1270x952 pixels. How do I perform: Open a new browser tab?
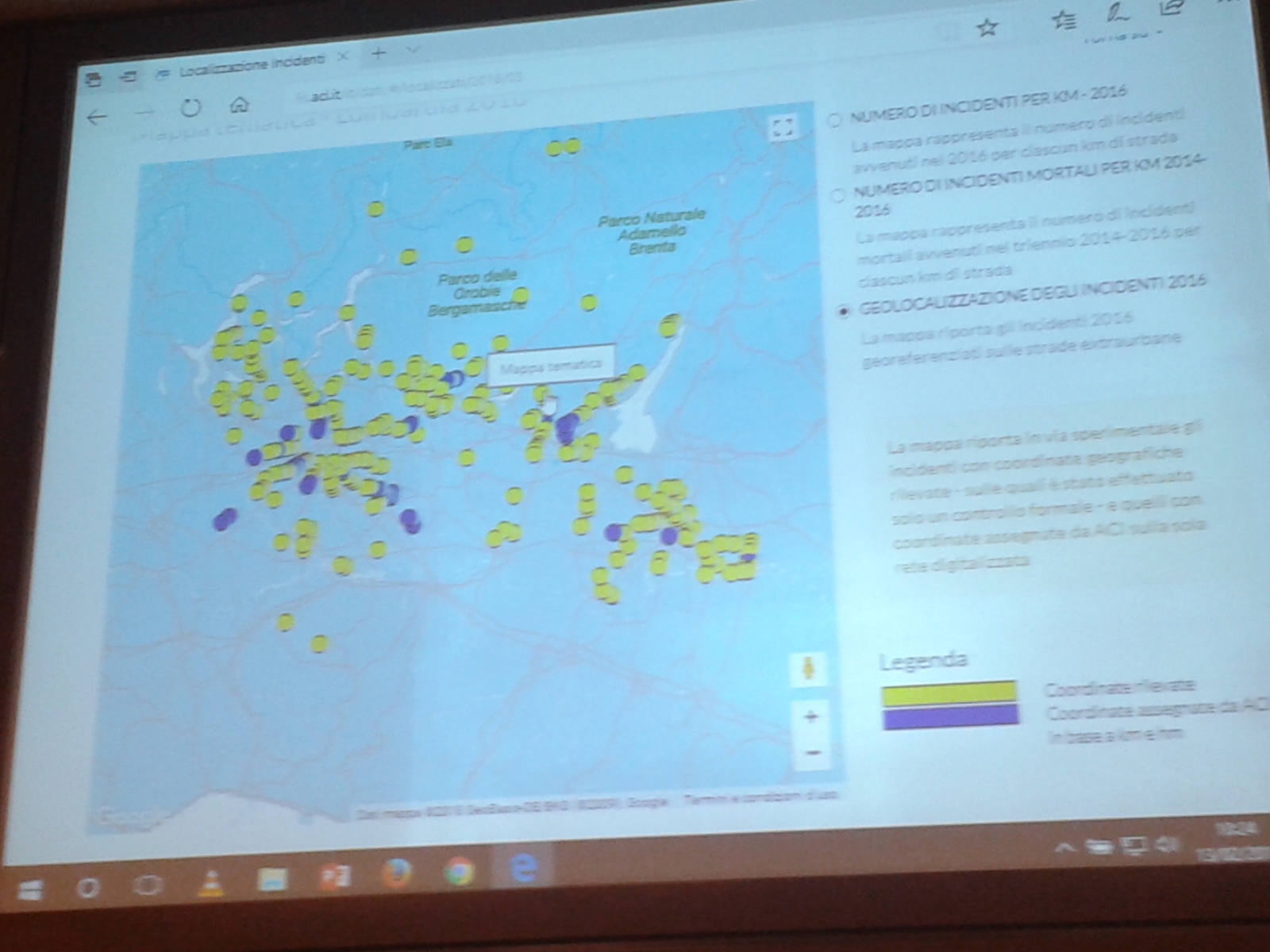(379, 52)
